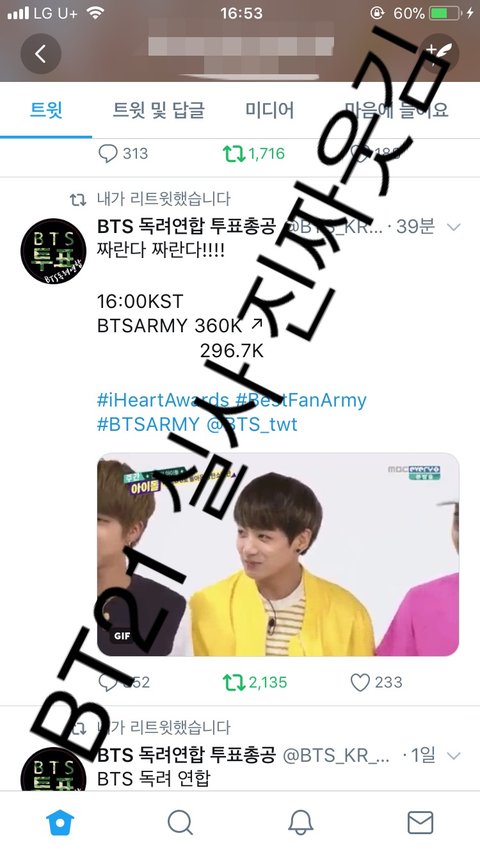Open the search magnifier icon

pos(180,822)
